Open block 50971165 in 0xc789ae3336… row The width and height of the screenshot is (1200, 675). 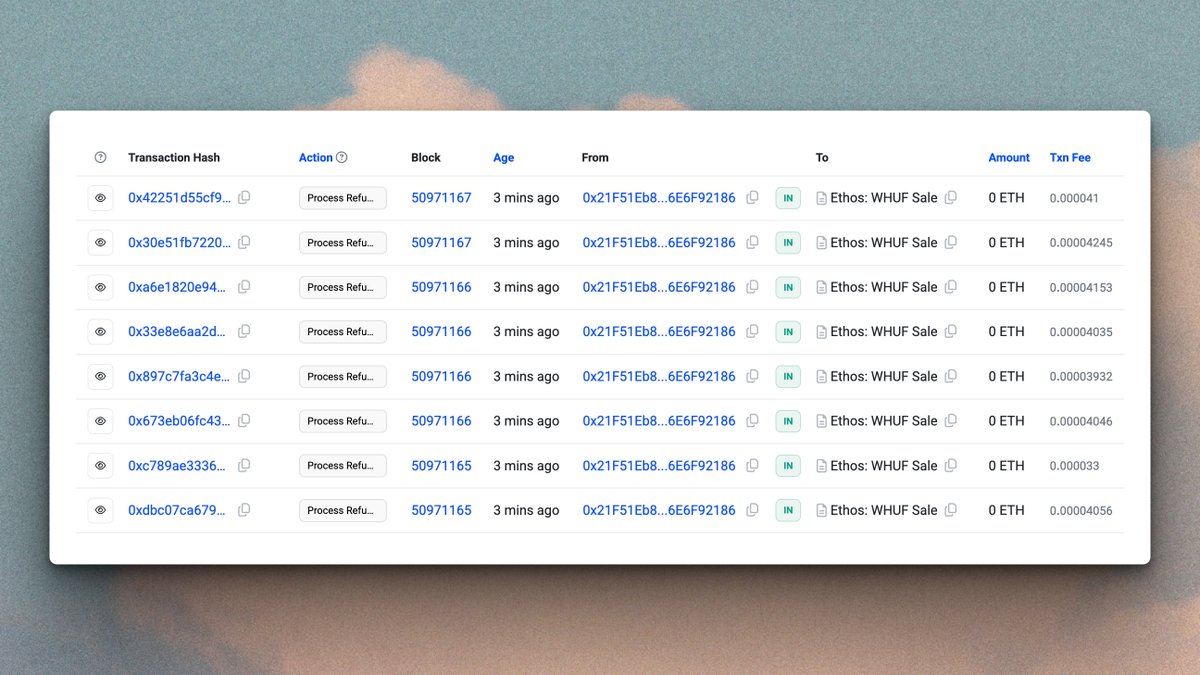click(441, 465)
